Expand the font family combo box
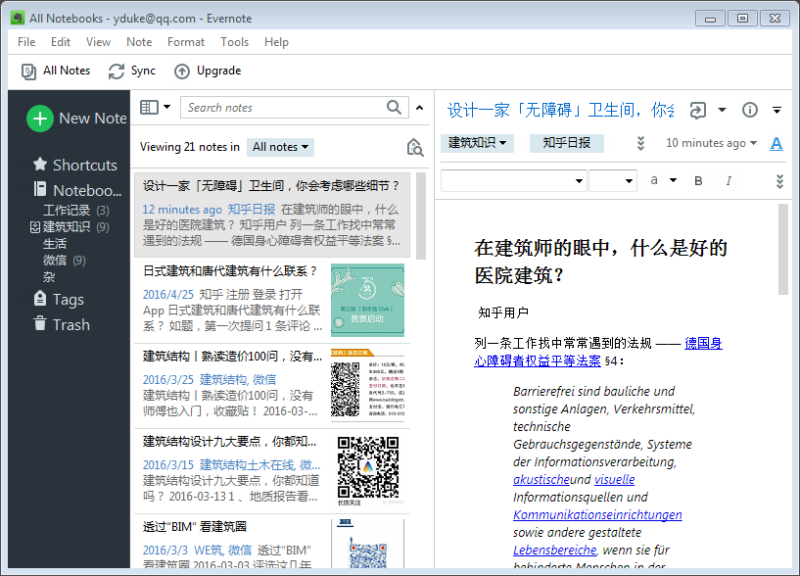 coord(579,181)
